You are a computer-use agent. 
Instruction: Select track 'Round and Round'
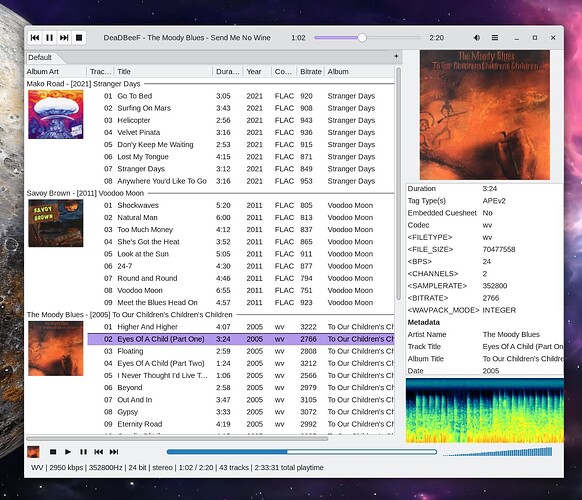[241, 278]
